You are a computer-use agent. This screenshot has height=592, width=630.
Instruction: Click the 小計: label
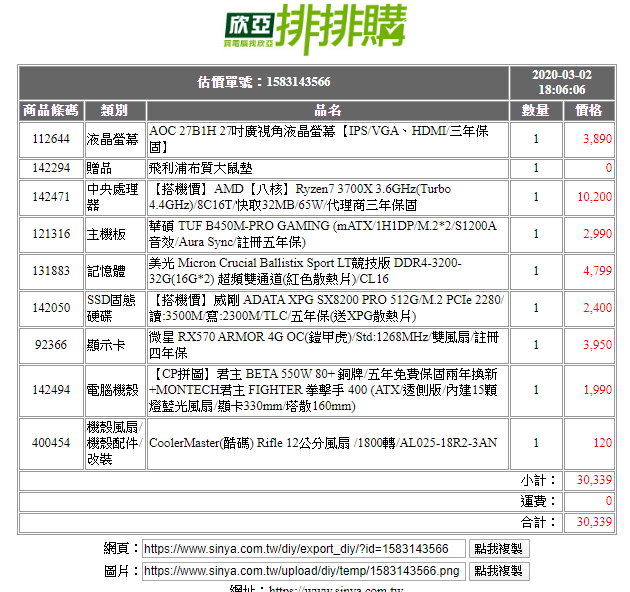pos(538,480)
